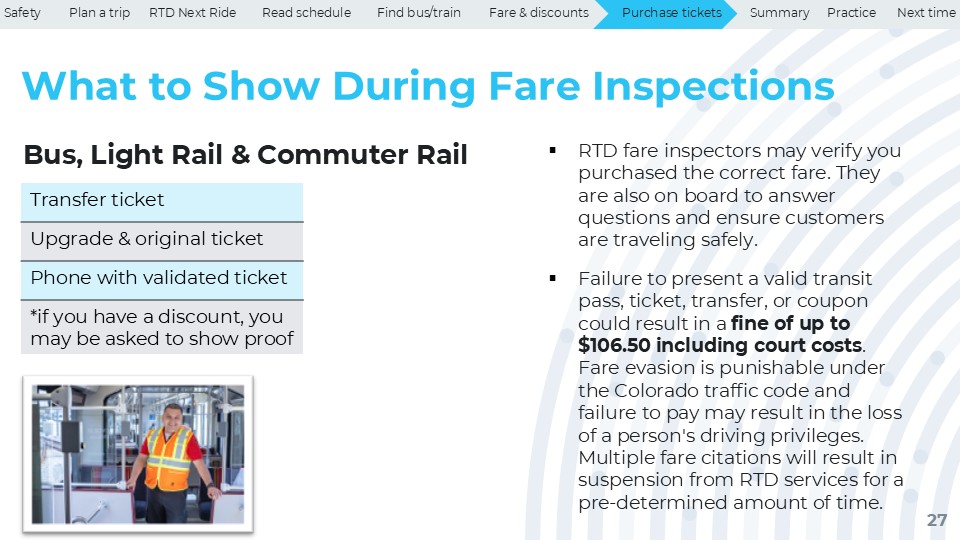The width and height of the screenshot is (960, 540).
Task: Navigate to the Summary tab
Action: [779, 13]
